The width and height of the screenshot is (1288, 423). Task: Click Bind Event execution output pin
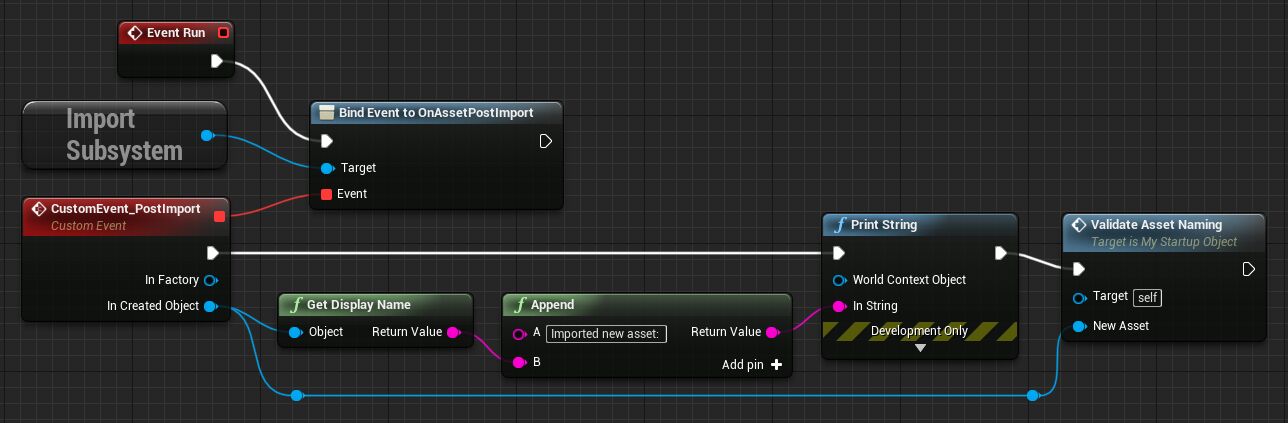click(545, 141)
